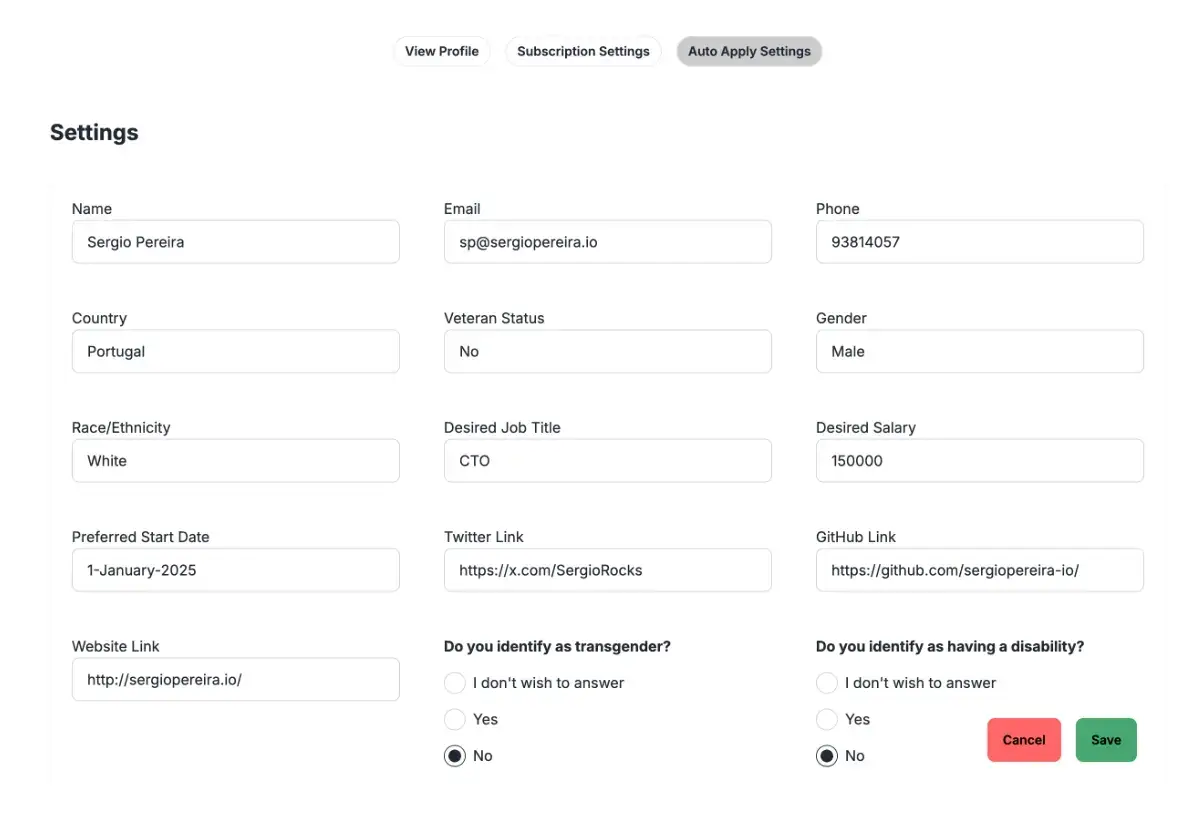Click the Twitter Link field
Viewport: 1198px width, 814px height.
(607, 570)
